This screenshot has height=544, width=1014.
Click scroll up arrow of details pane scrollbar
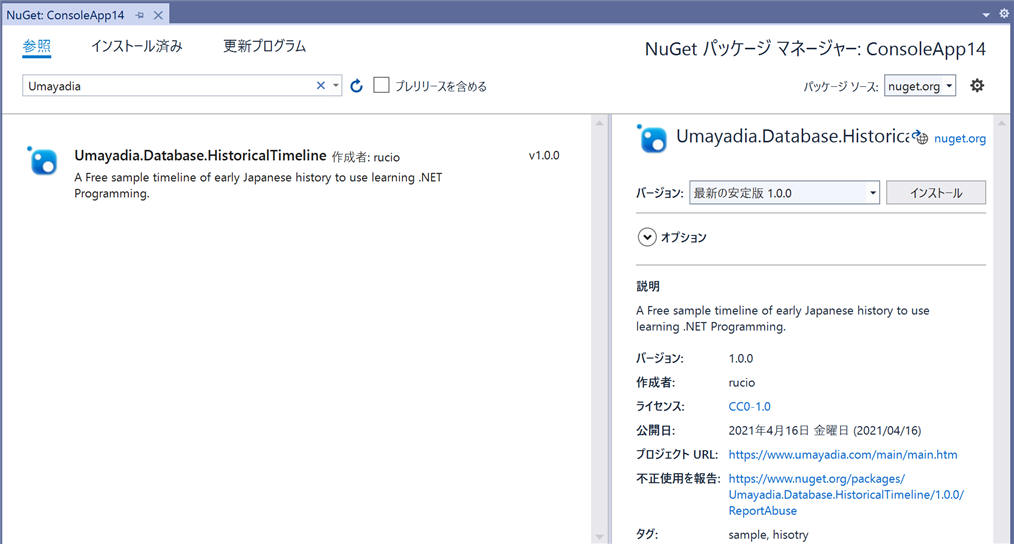(x=1002, y=122)
